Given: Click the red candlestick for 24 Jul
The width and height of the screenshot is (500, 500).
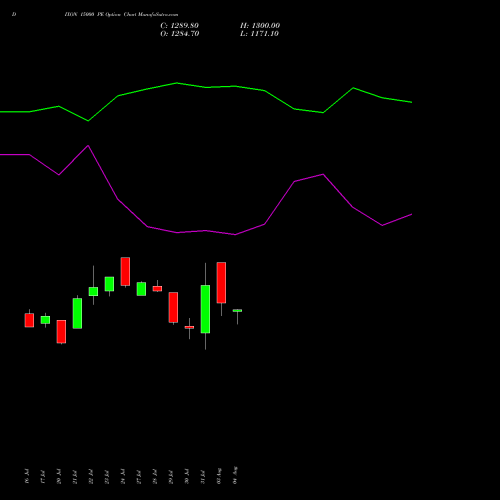Looking at the screenshot, I should click(x=125, y=271).
